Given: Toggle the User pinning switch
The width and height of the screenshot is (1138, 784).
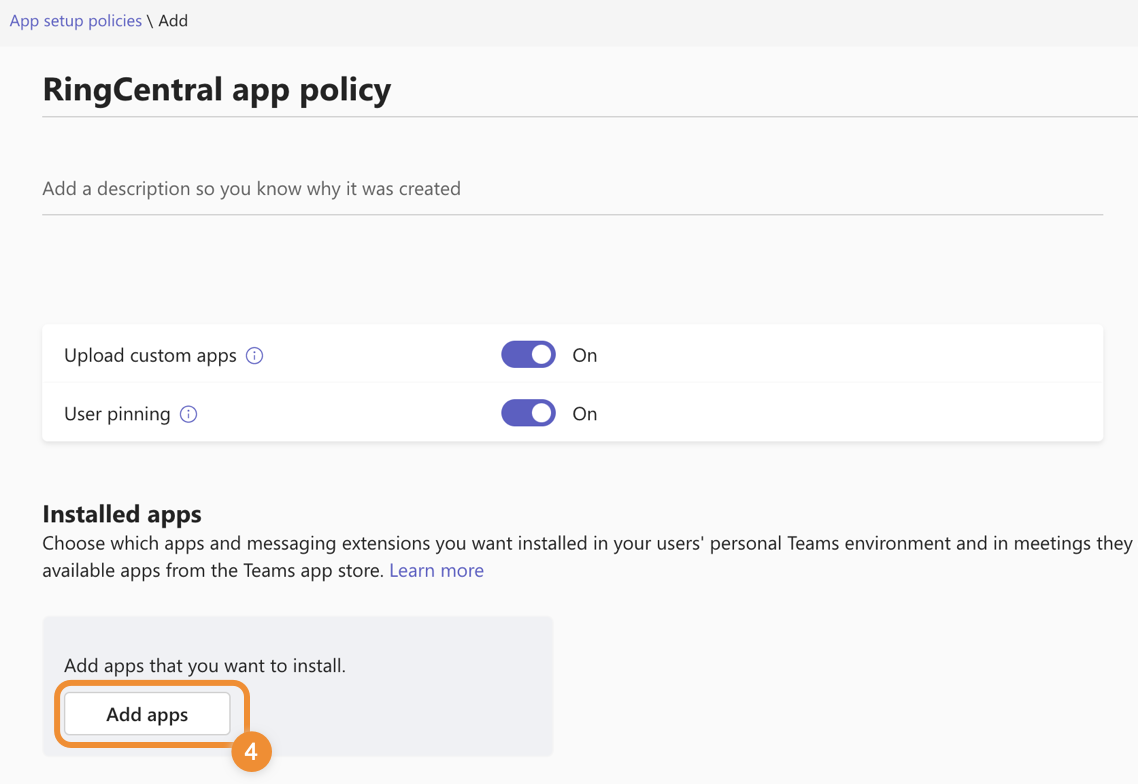Looking at the screenshot, I should 528,413.
